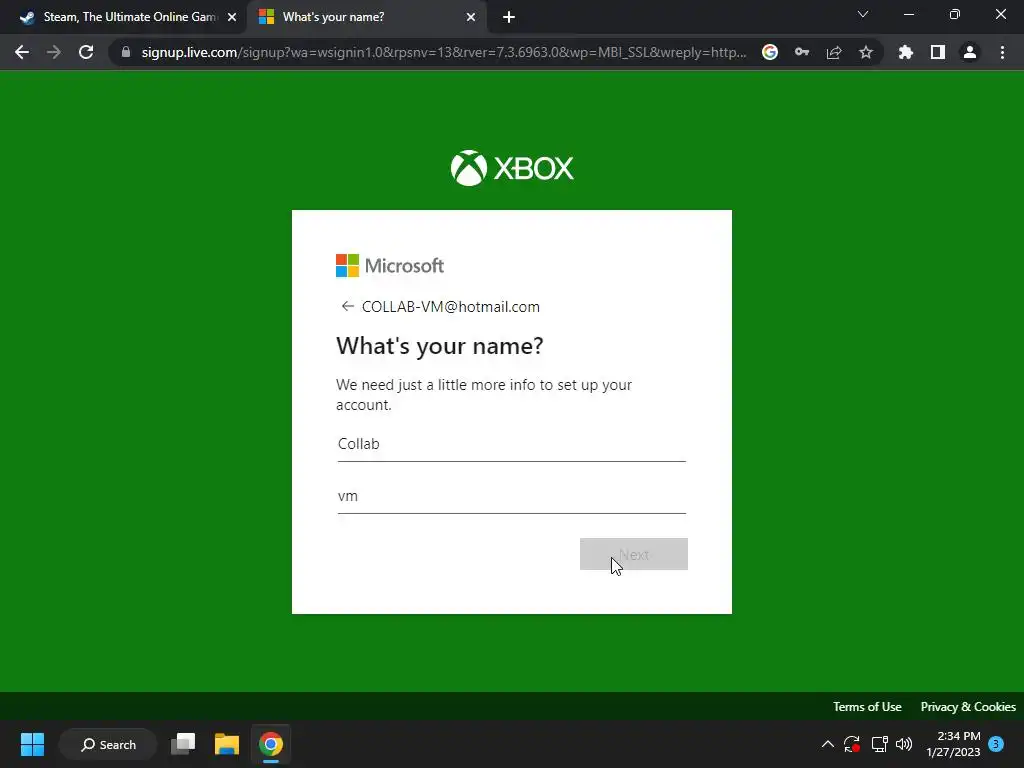
Task: Open the sync status tray icon
Action: pyautogui.click(x=852, y=744)
